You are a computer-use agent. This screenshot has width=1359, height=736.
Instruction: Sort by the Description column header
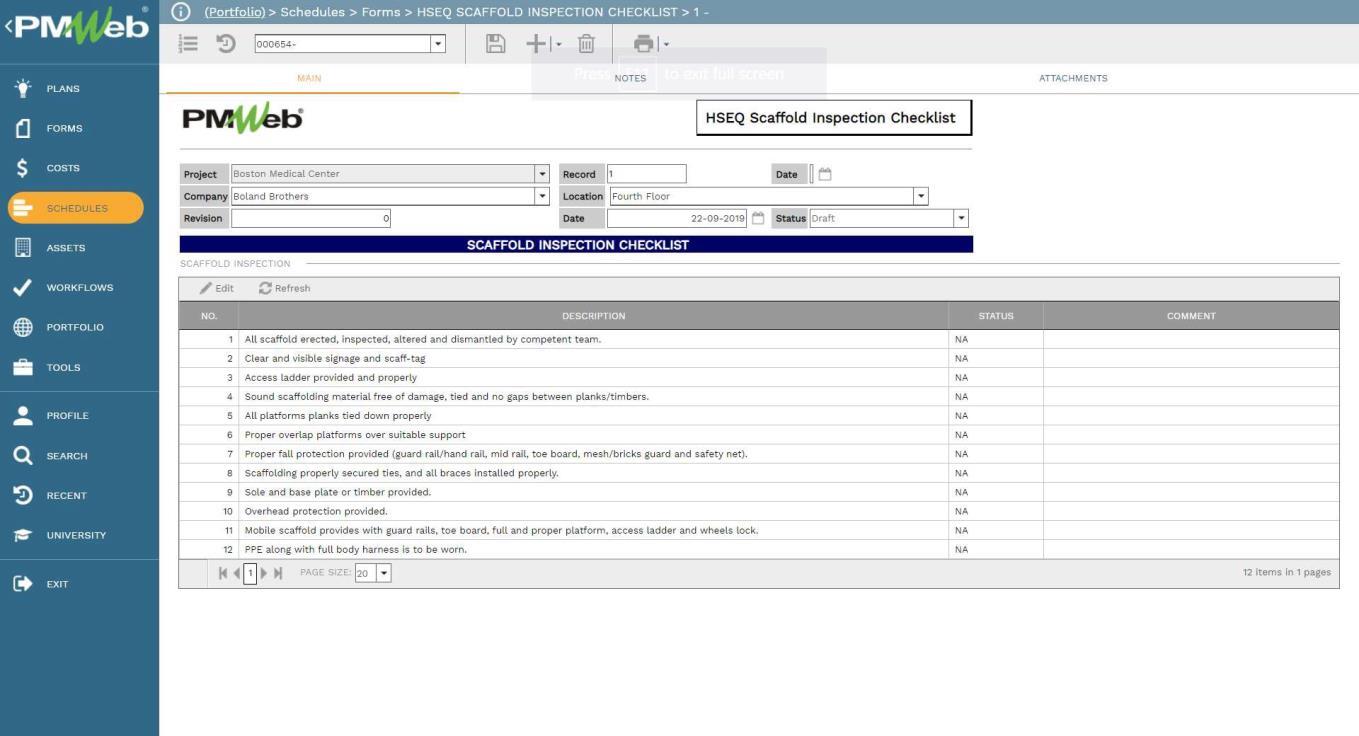[593, 316]
